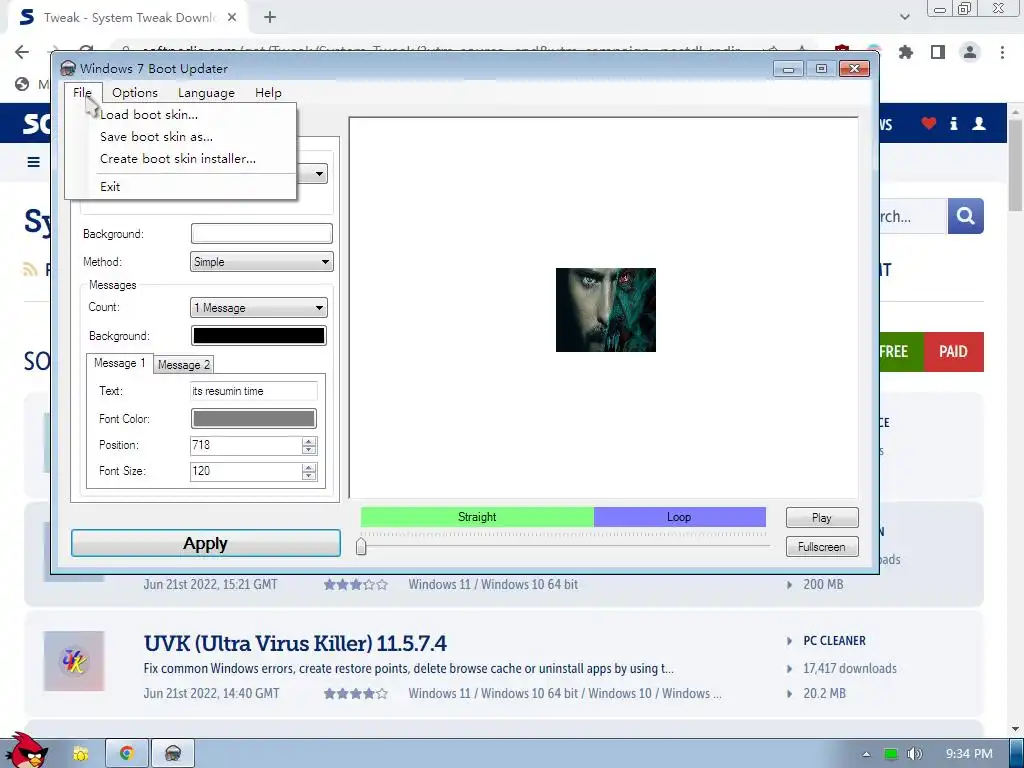Image resolution: width=1024 pixels, height=768 pixels.
Task: Decrease Font Size with the down arrow
Action: point(309,476)
